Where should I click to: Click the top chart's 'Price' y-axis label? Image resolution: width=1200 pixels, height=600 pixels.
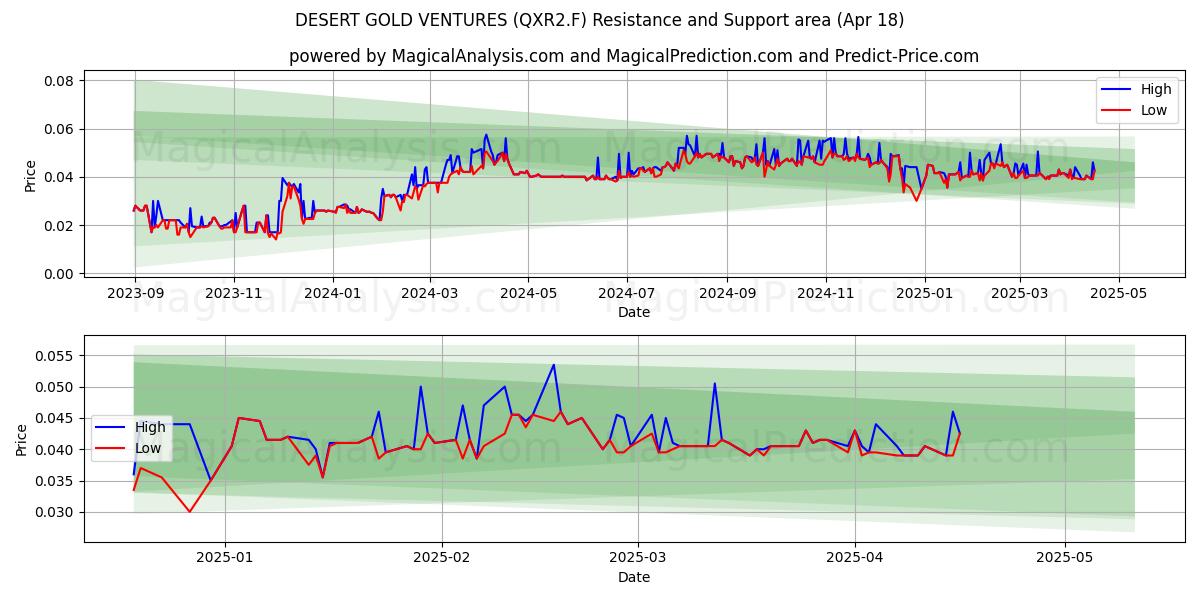coord(30,175)
